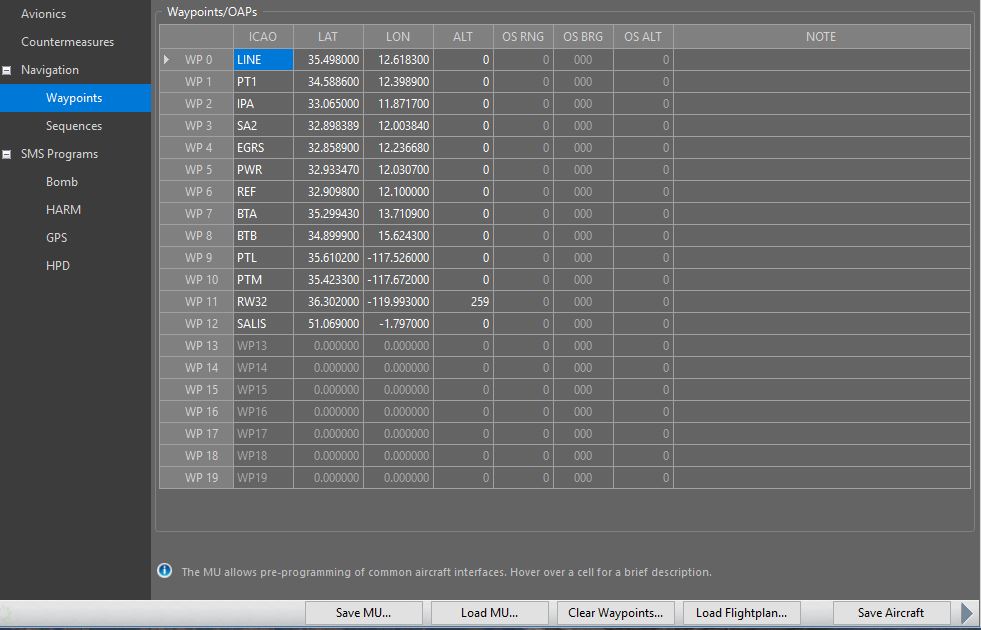Click the ALT cell for RW32 waypoint

[463, 302]
